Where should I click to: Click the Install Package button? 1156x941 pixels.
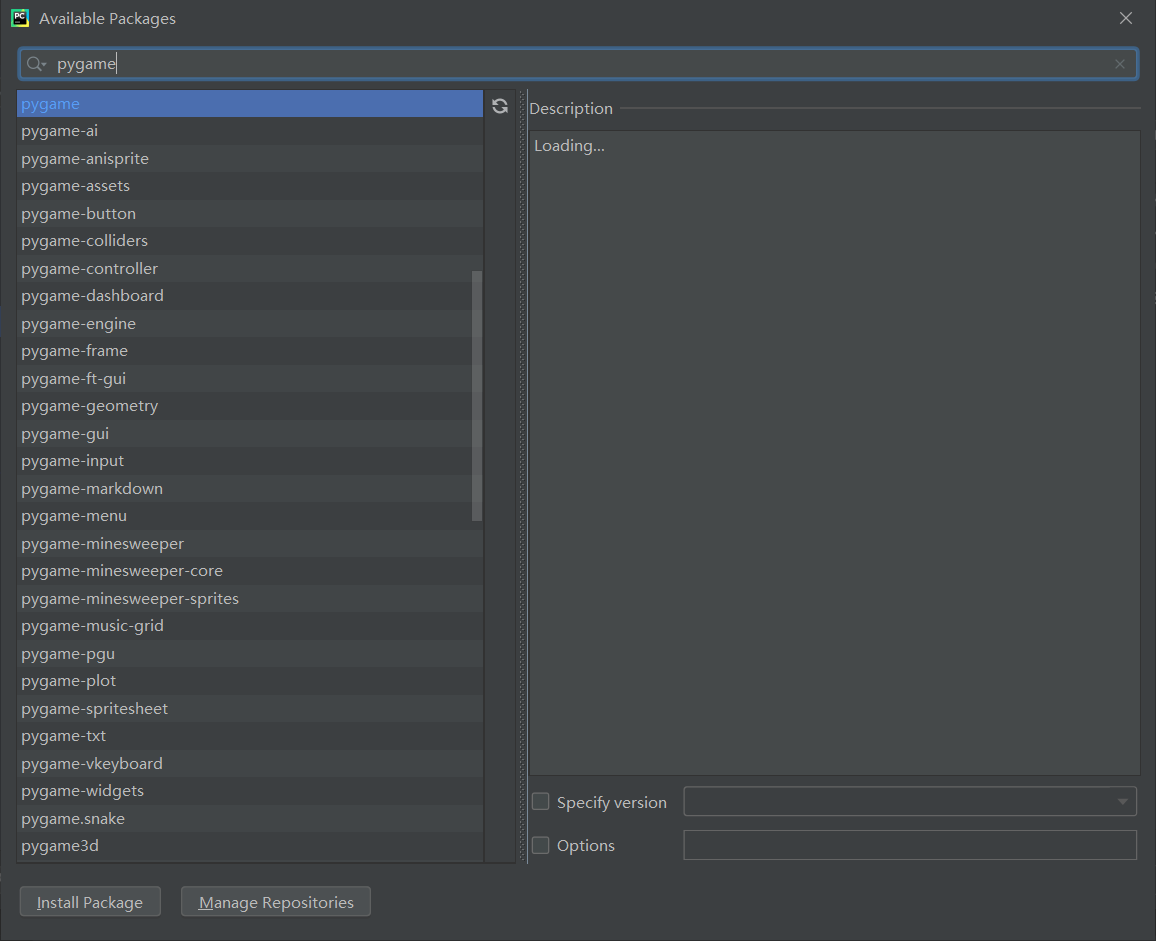(90, 902)
